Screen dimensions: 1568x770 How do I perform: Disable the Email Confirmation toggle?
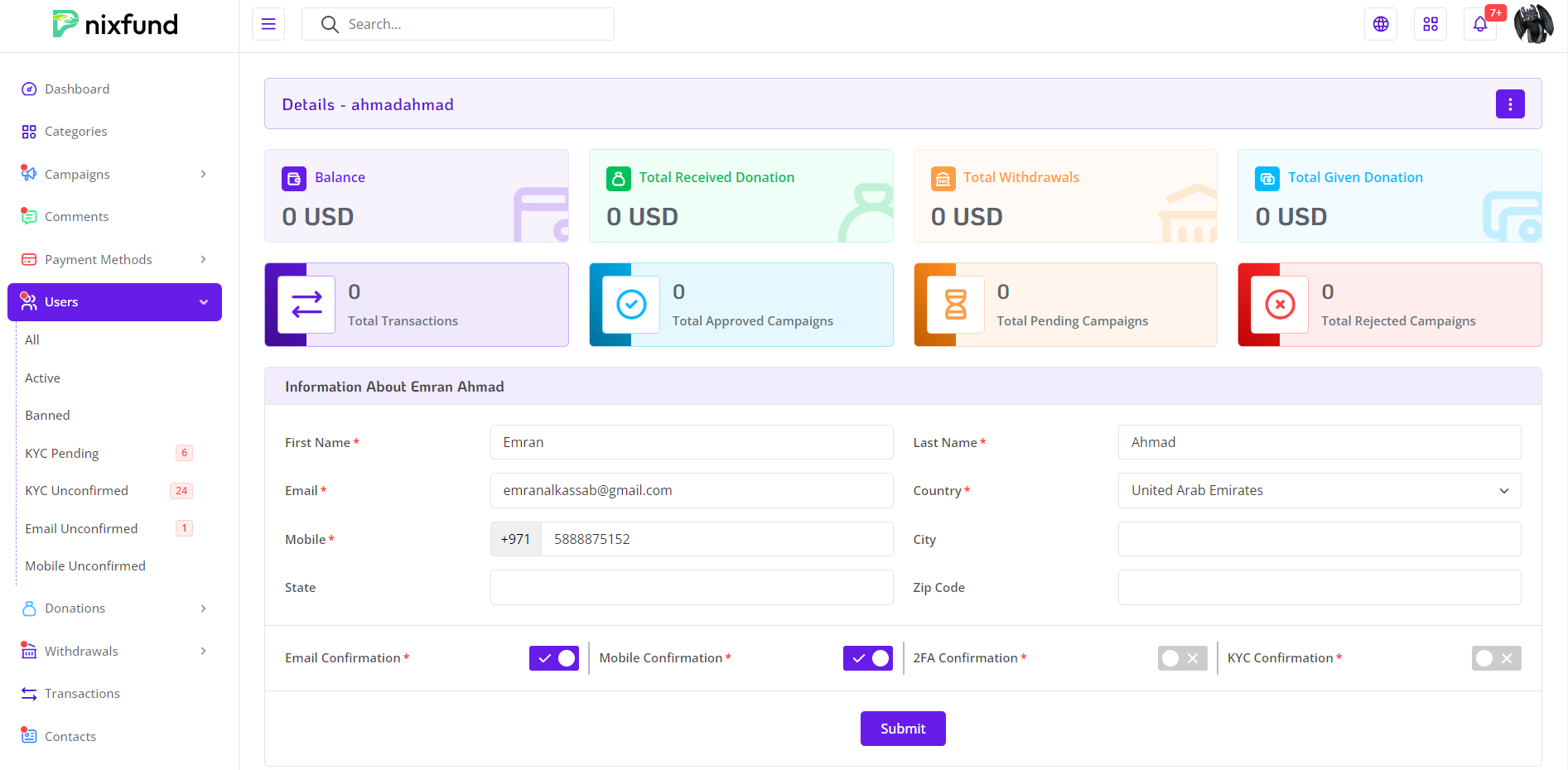[x=553, y=658]
